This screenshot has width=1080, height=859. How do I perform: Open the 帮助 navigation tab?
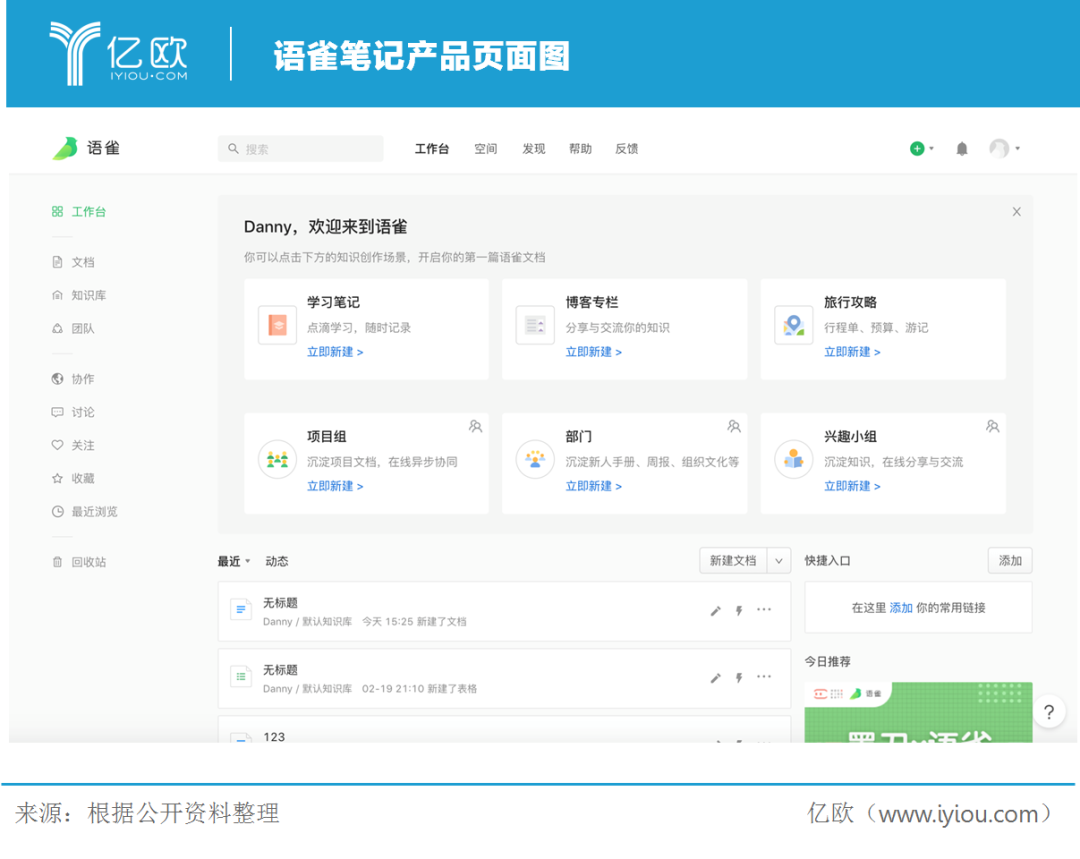tap(581, 149)
